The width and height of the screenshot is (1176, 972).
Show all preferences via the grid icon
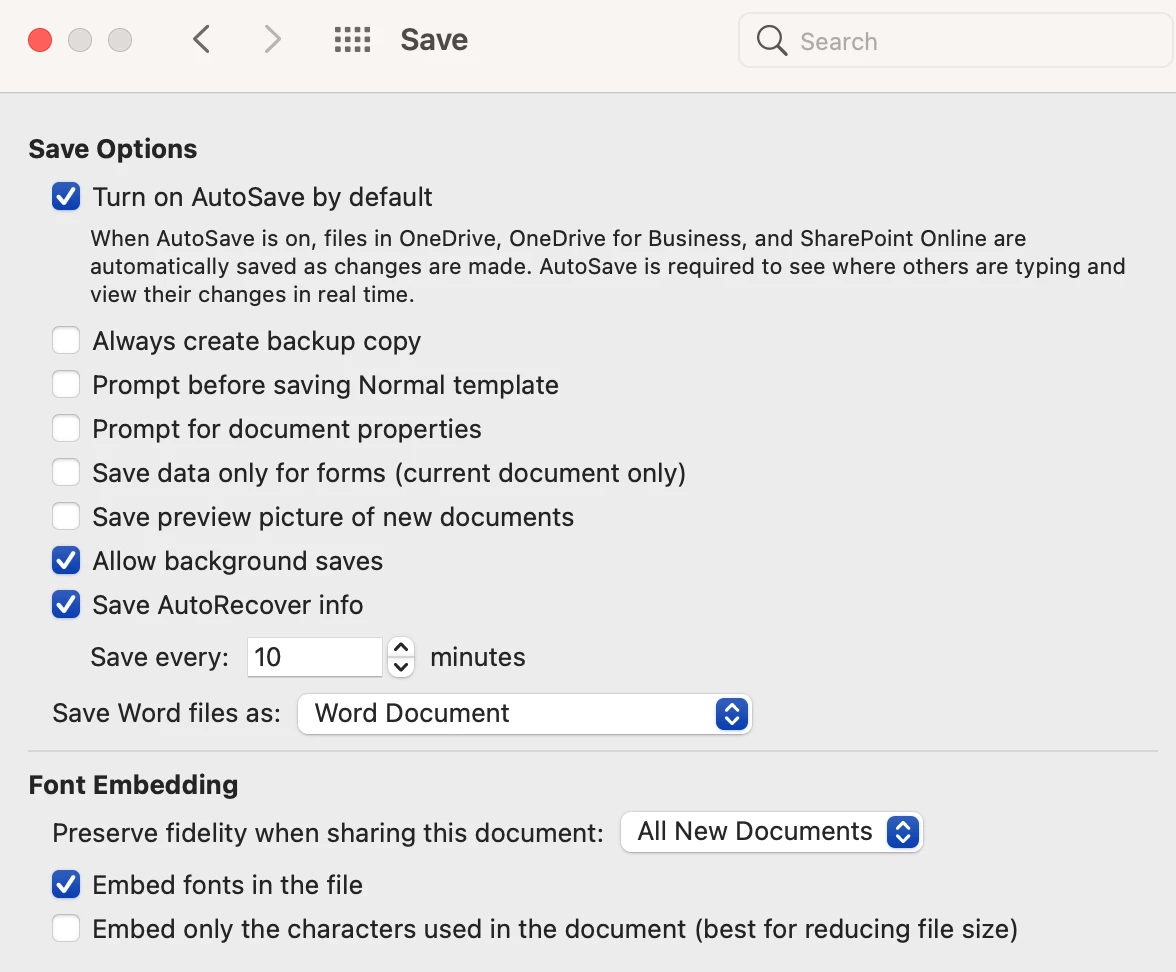coord(352,40)
